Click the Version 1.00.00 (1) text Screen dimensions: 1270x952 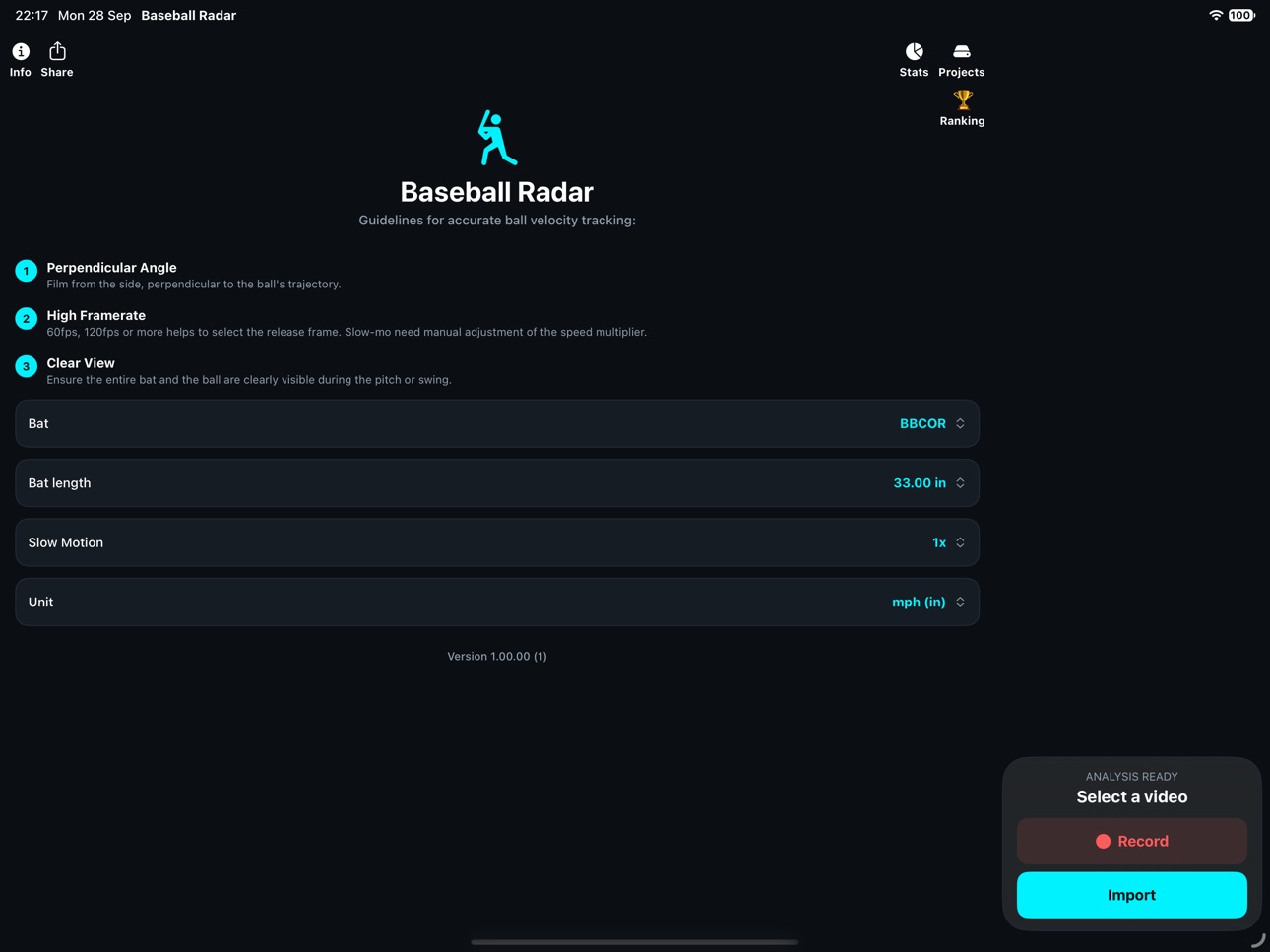(x=497, y=656)
